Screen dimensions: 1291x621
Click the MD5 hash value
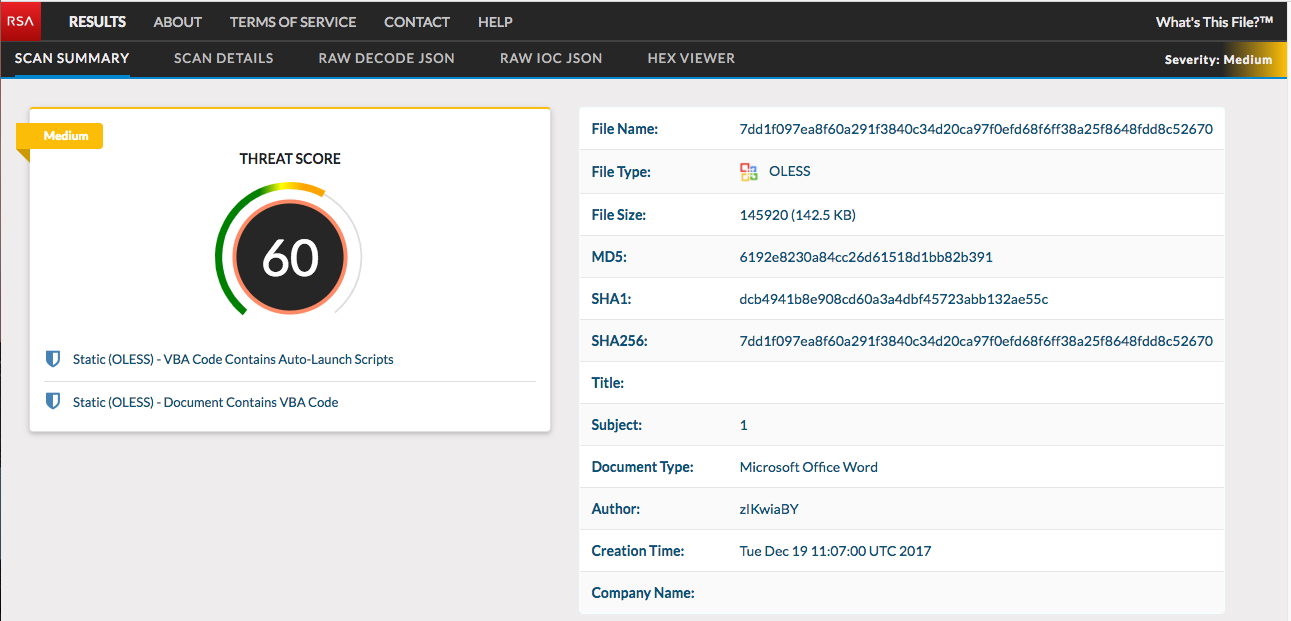tap(865, 257)
